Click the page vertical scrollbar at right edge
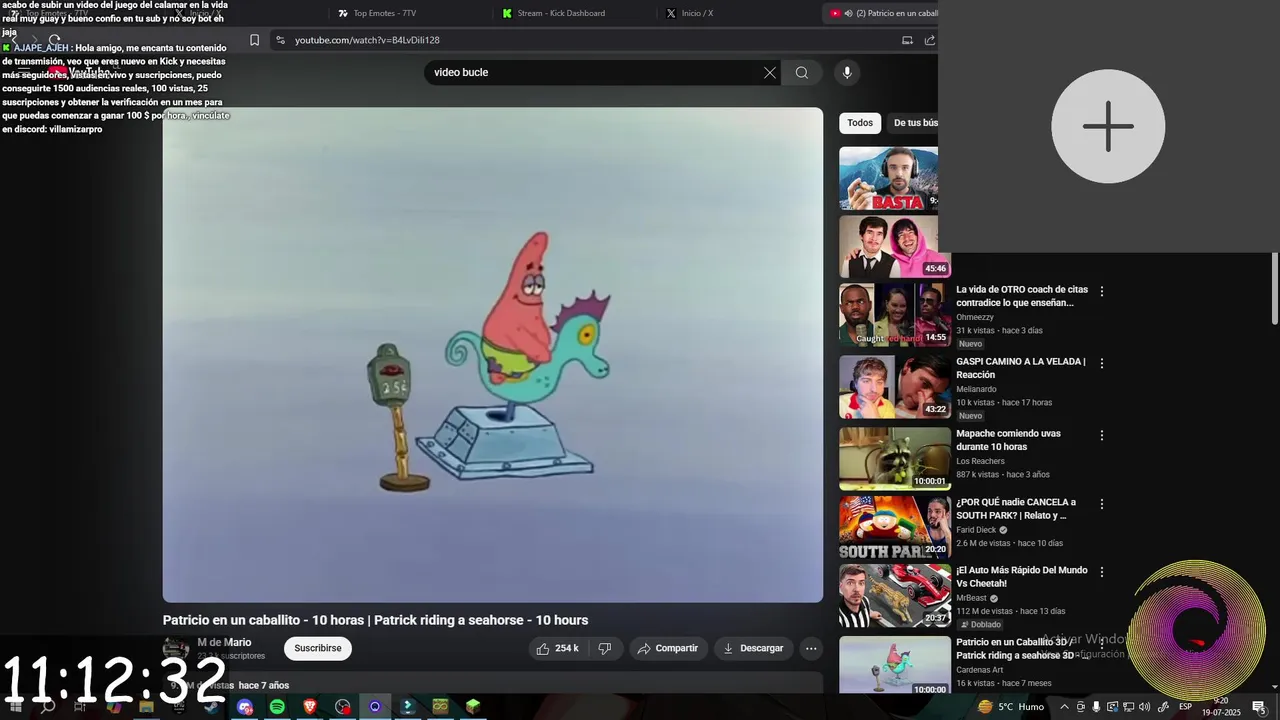This screenshot has width=1280, height=720. tap(1274, 288)
